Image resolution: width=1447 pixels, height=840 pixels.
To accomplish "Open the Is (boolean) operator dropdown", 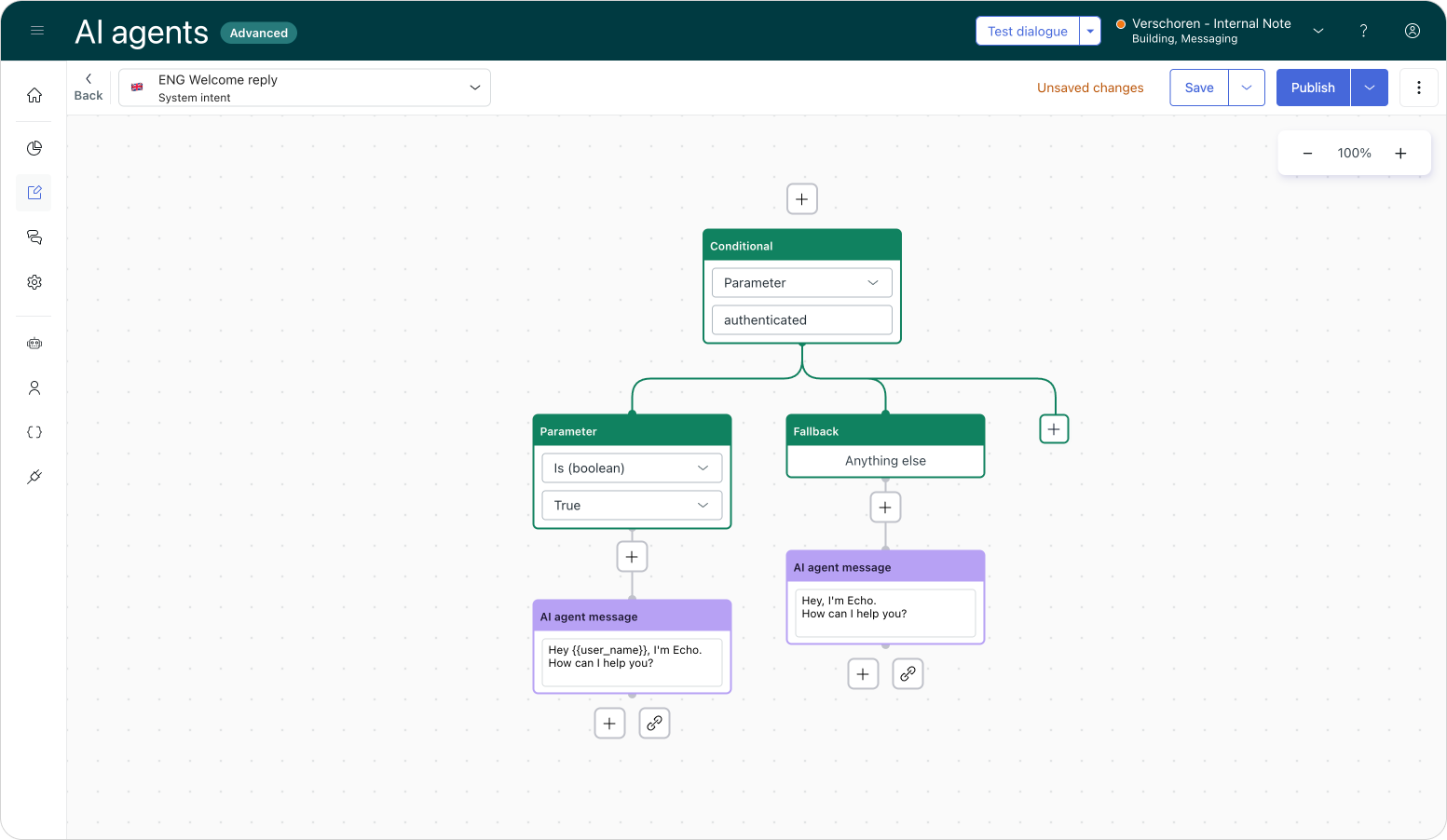I will pyautogui.click(x=632, y=467).
